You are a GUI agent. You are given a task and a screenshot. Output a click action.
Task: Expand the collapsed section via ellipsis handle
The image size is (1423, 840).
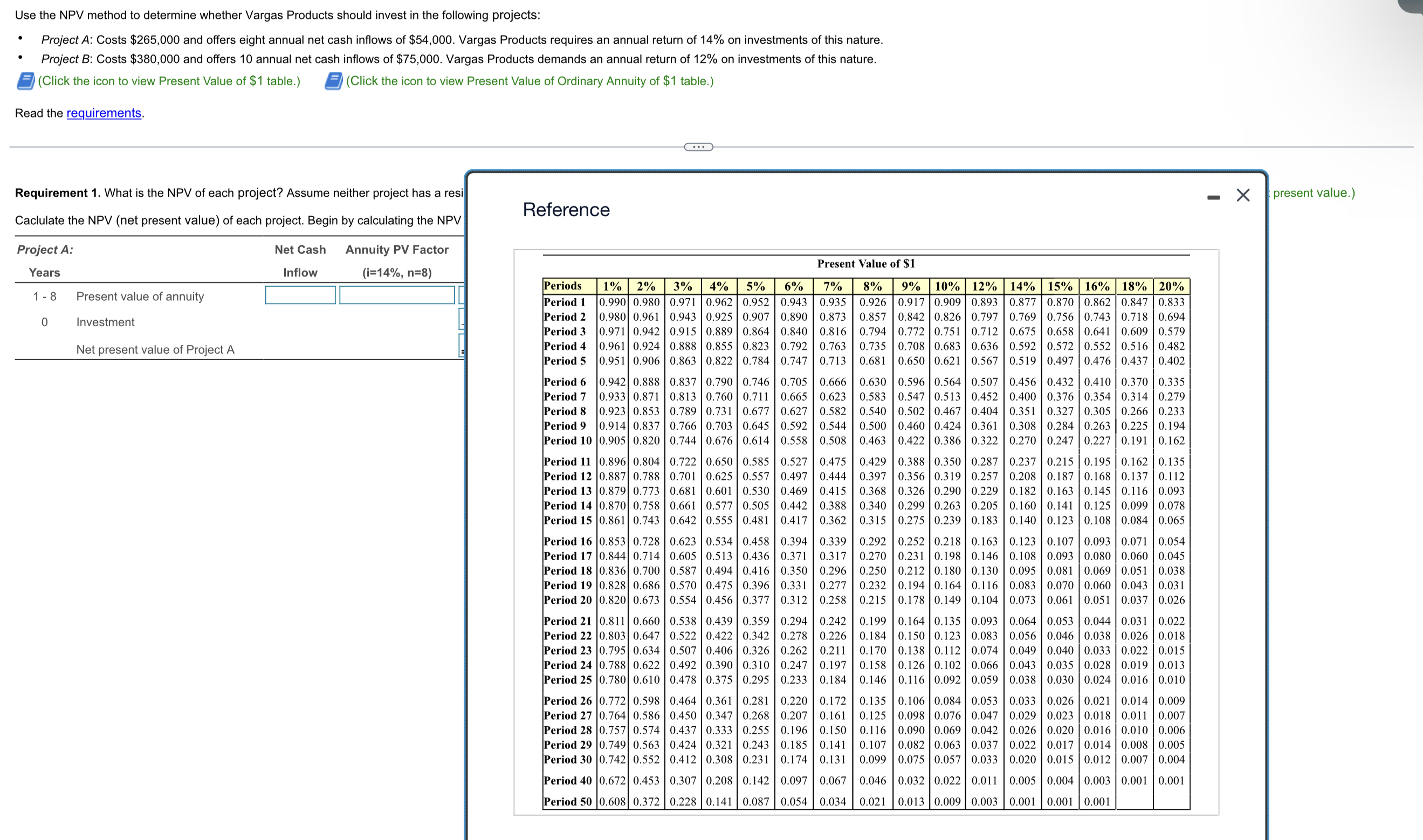(698, 147)
